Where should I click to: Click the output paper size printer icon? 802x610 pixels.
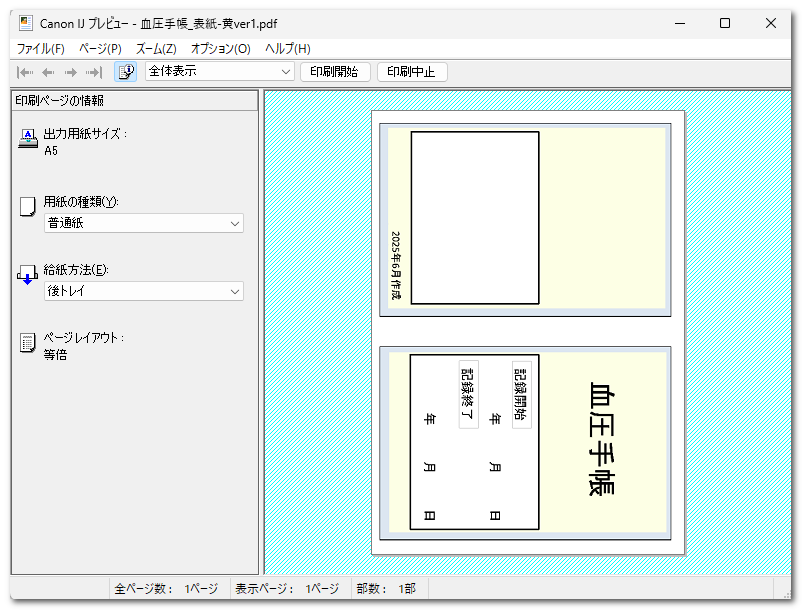pos(28,139)
